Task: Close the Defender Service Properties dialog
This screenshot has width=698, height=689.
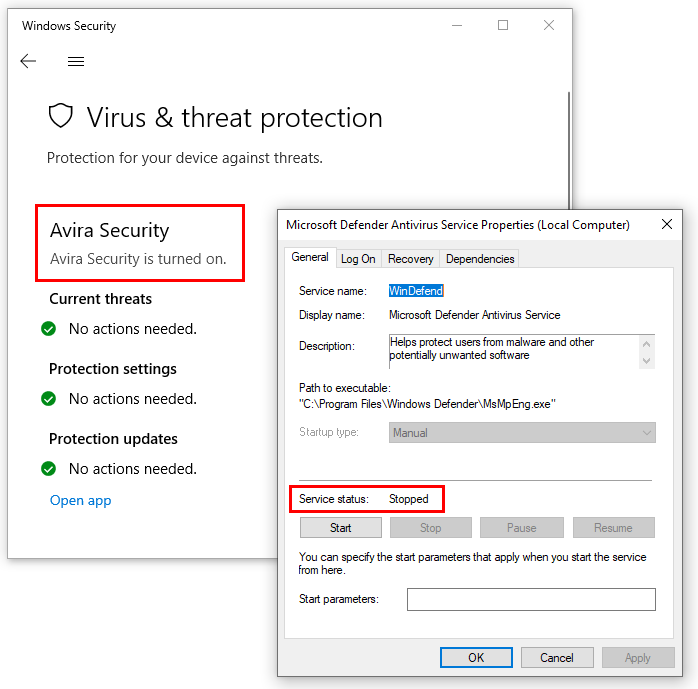Action: [666, 224]
